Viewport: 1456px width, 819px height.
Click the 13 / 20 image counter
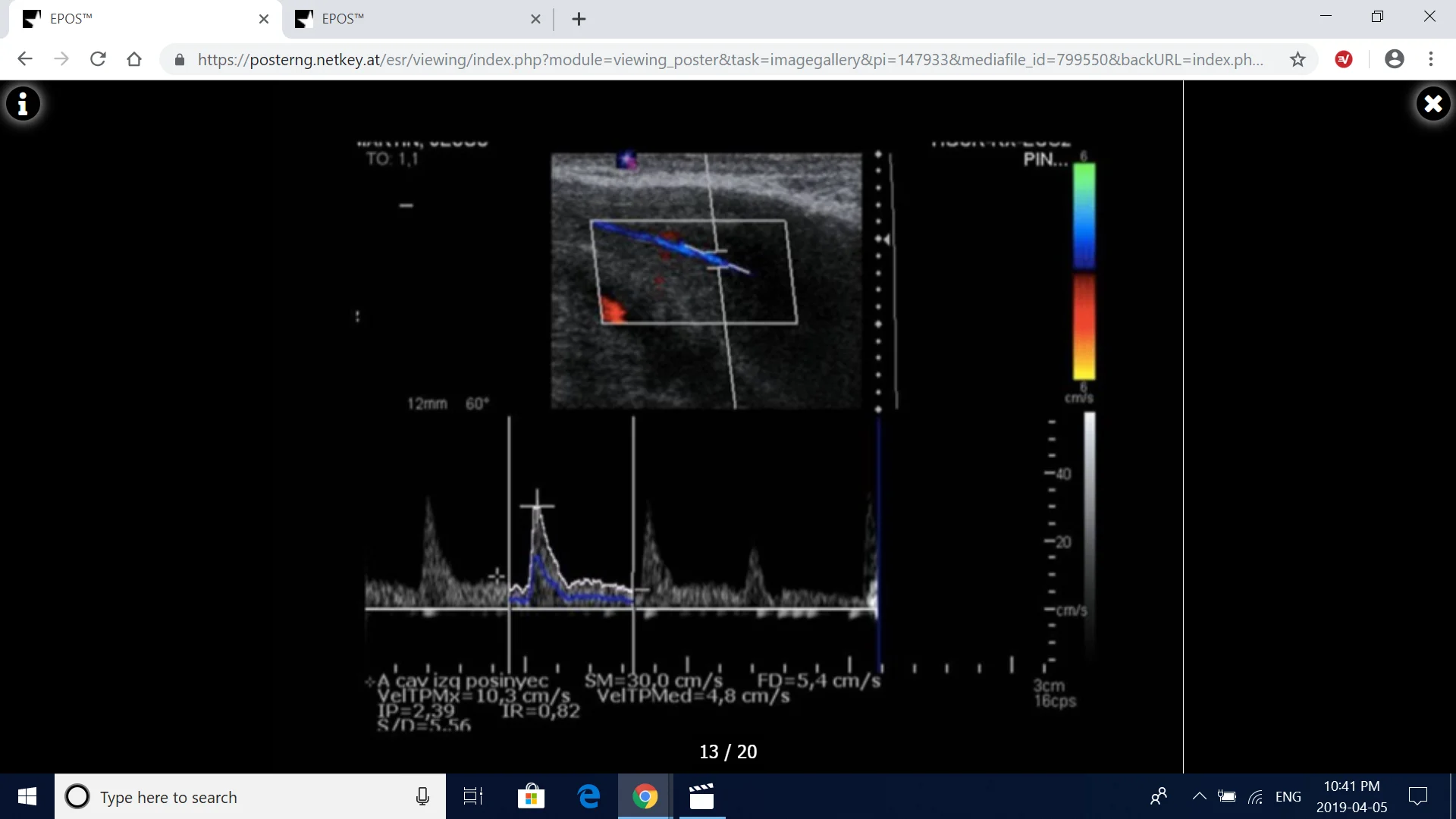pyautogui.click(x=728, y=752)
